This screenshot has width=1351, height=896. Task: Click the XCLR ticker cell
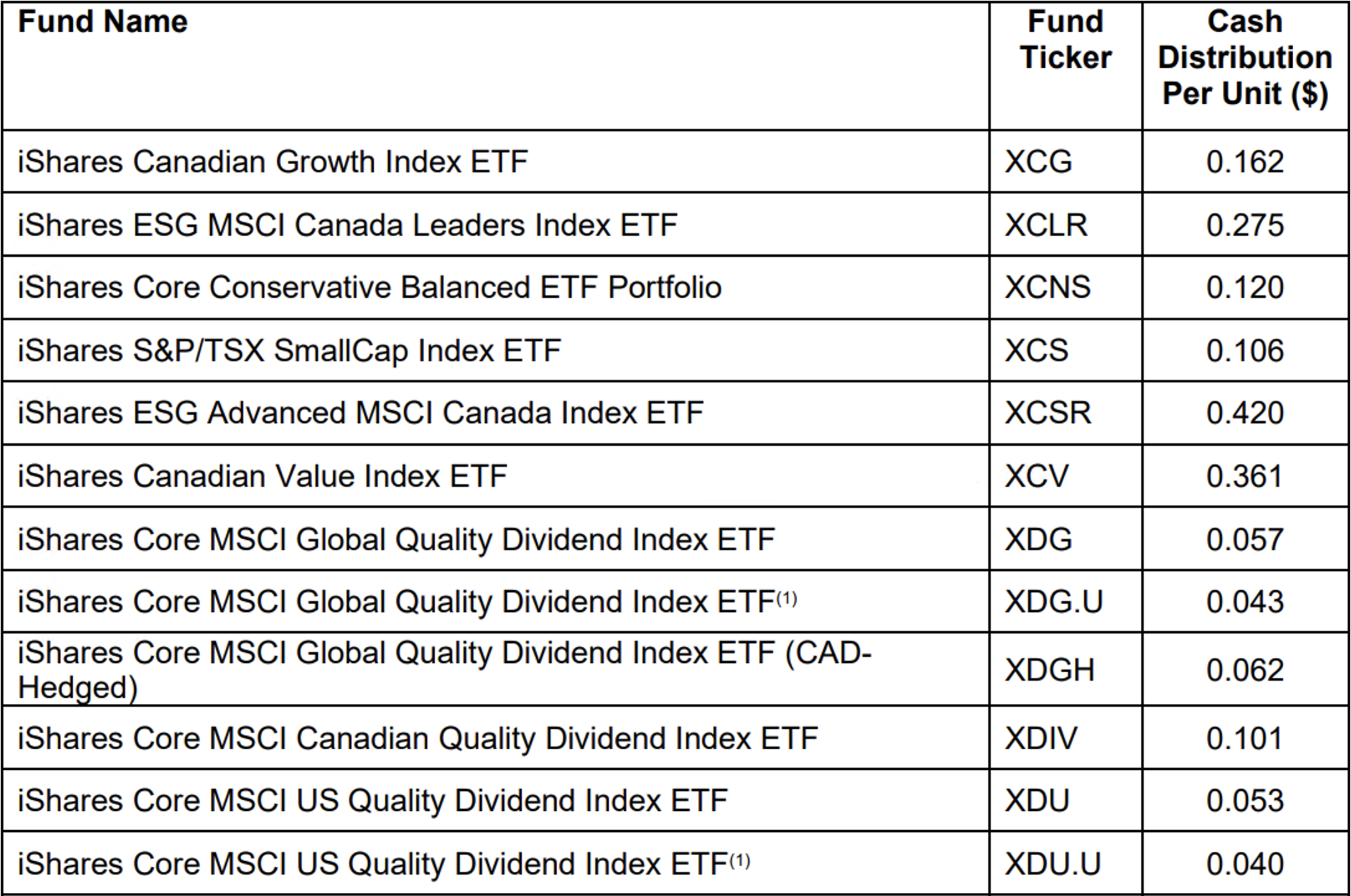tap(1046, 225)
